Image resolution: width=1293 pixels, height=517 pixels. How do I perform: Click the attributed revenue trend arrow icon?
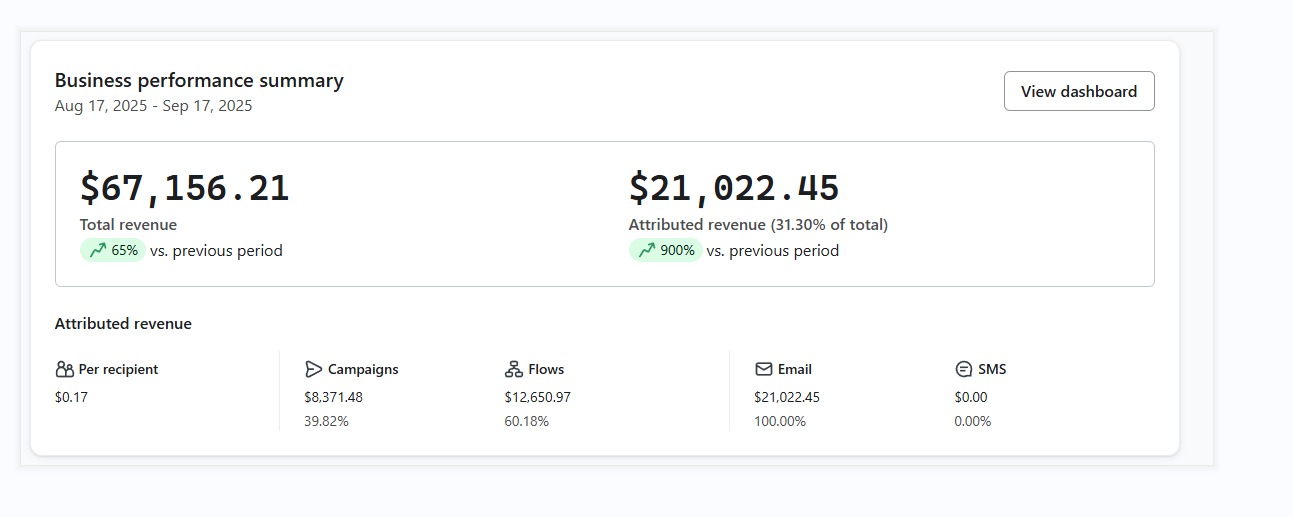[x=646, y=251]
